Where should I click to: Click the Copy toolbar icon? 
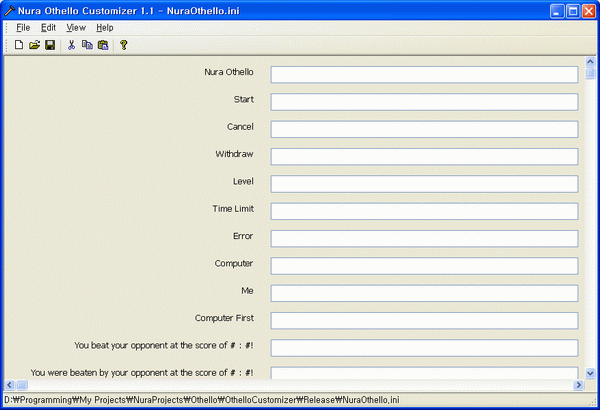pos(87,45)
